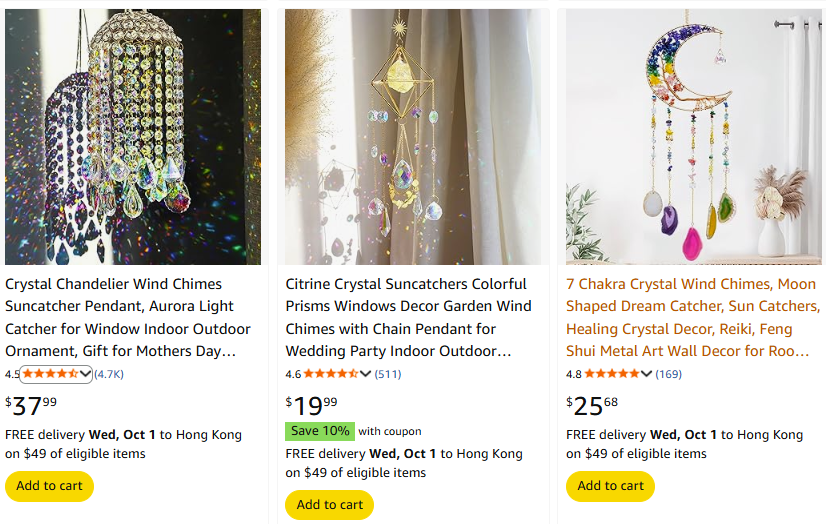Add 7 Chakra Crystal Wind Chimes to cart

tap(610, 486)
